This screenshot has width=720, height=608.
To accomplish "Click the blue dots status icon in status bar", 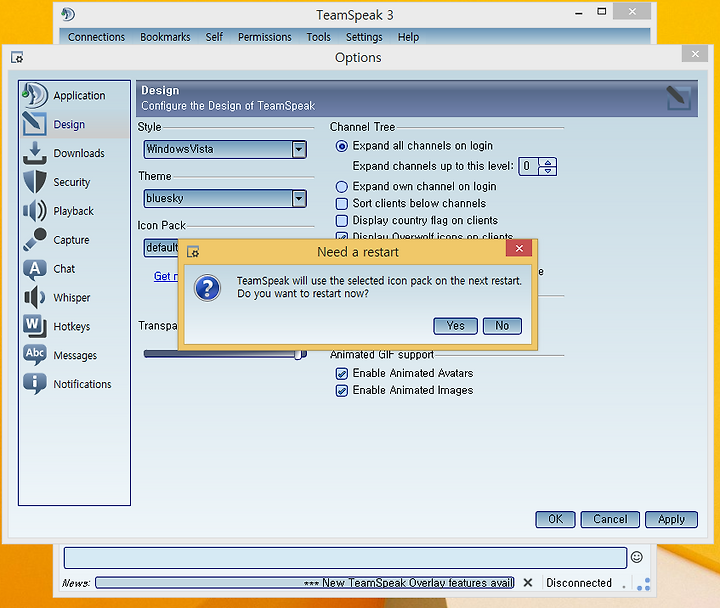I will click(643, 584).
